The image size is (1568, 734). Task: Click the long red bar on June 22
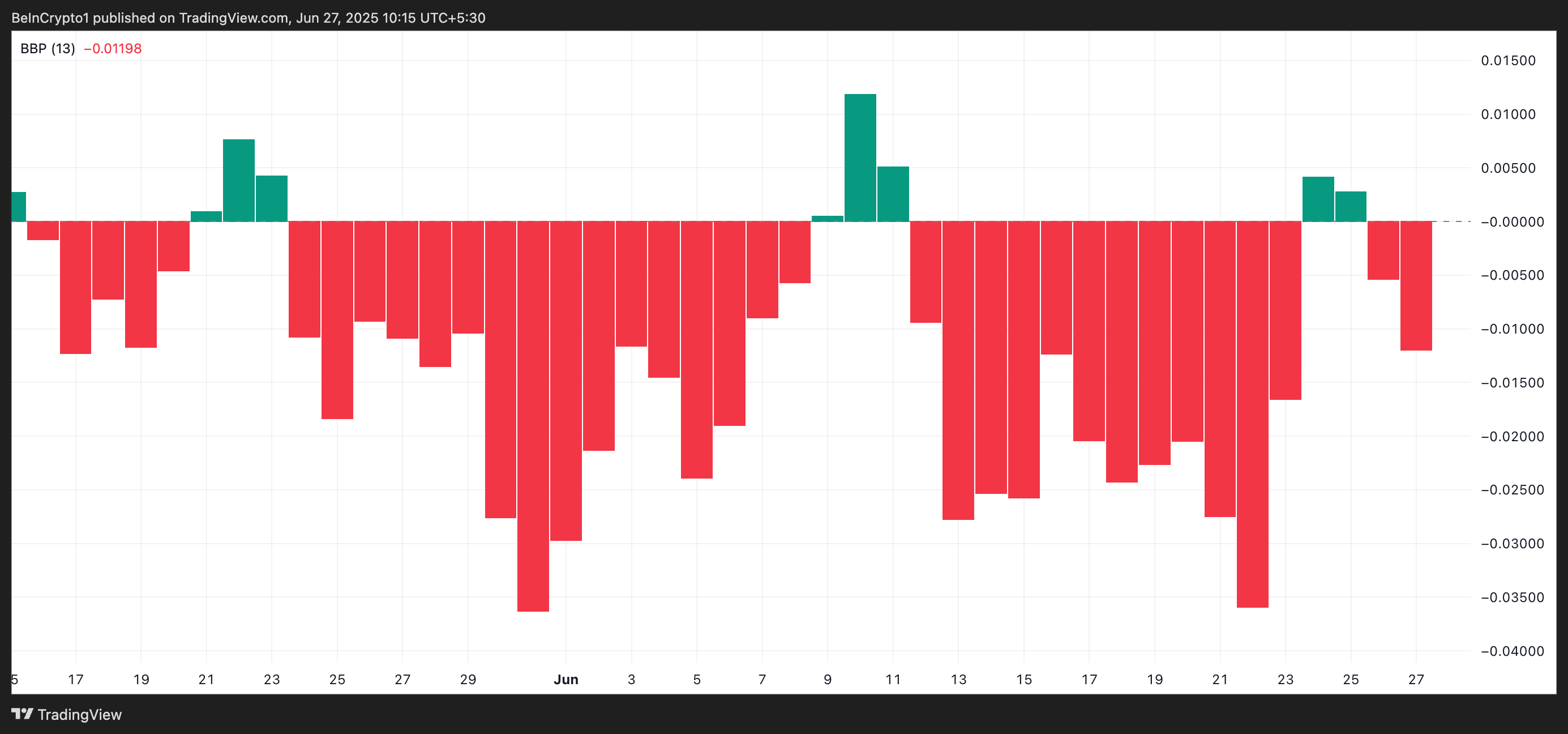(1253, 414)
